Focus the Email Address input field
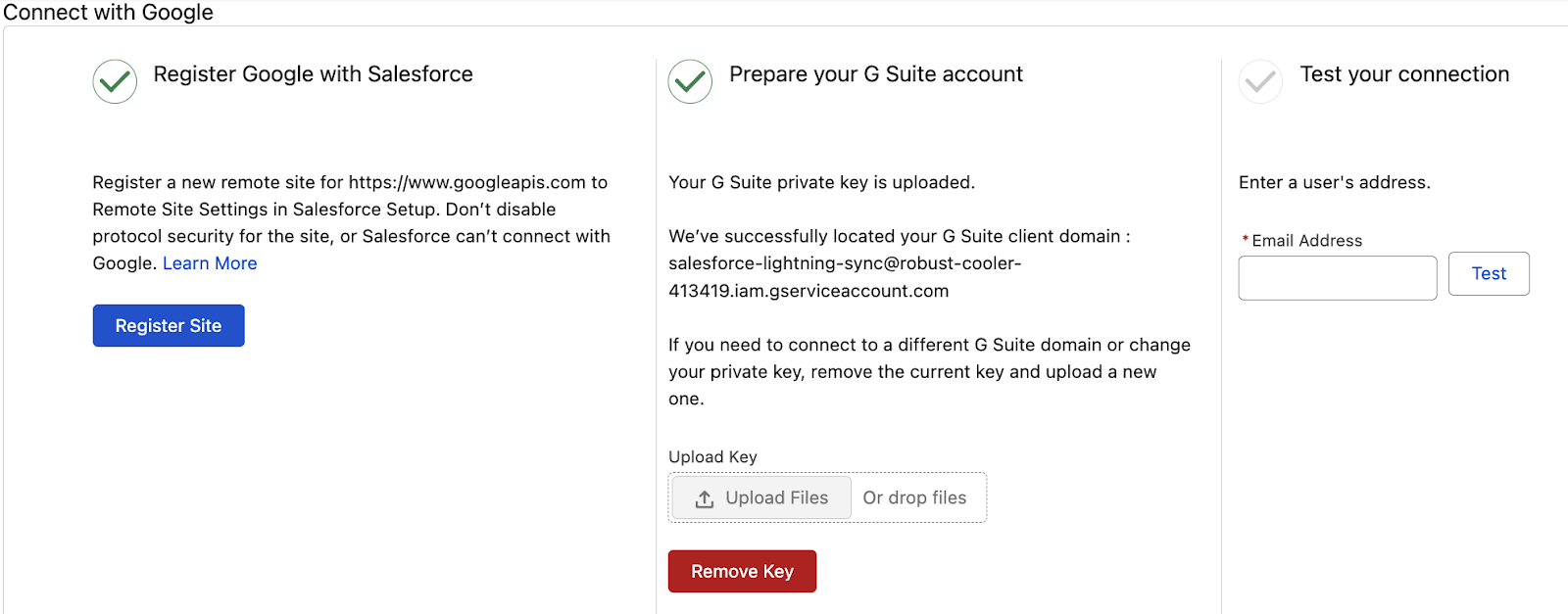This screenshot has width=1568, height=614. 1337,278
